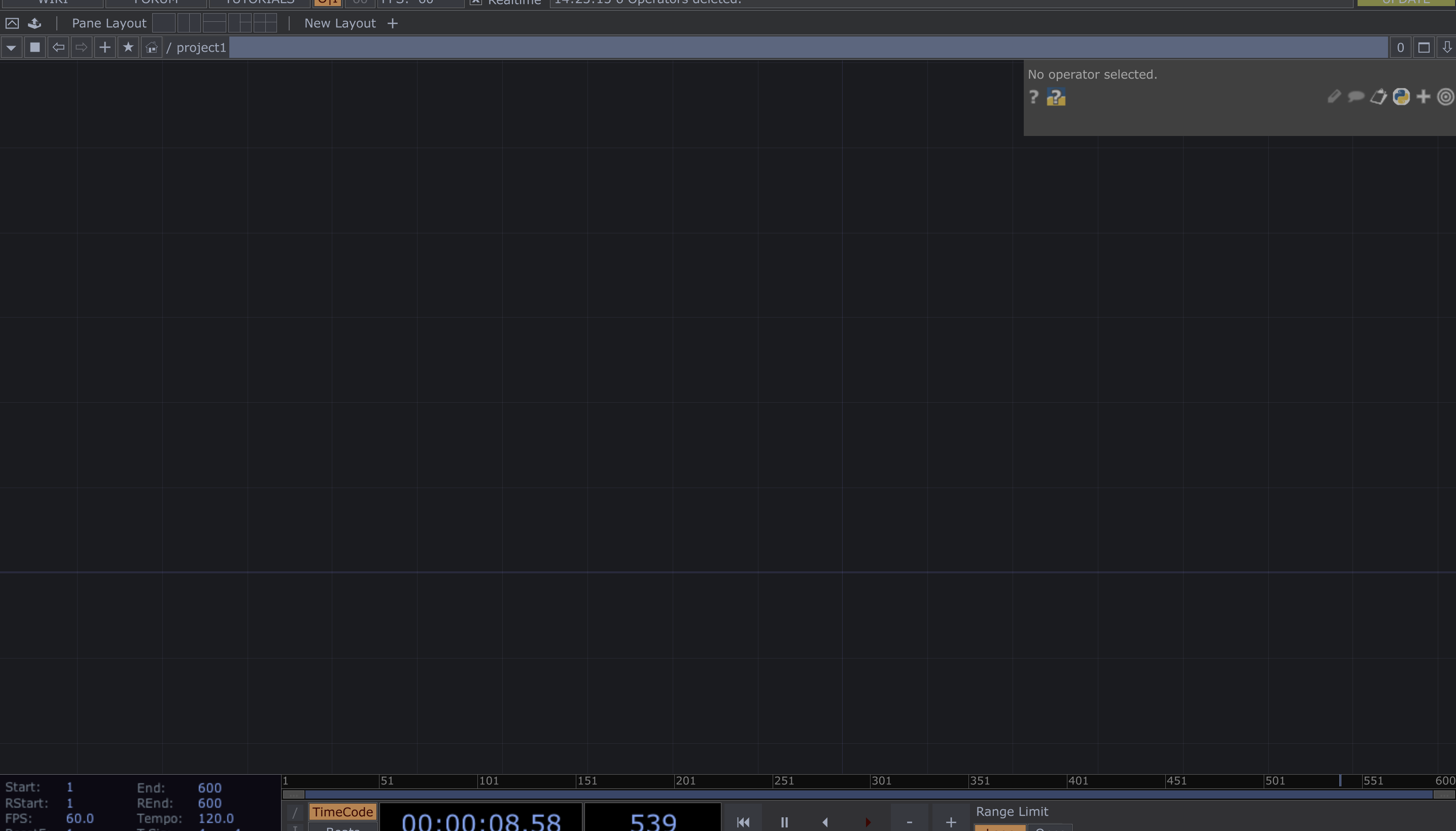The image size is (1456, 831).
Task: Click the bookmark star icon in path bar
Action: coord(128,47)
